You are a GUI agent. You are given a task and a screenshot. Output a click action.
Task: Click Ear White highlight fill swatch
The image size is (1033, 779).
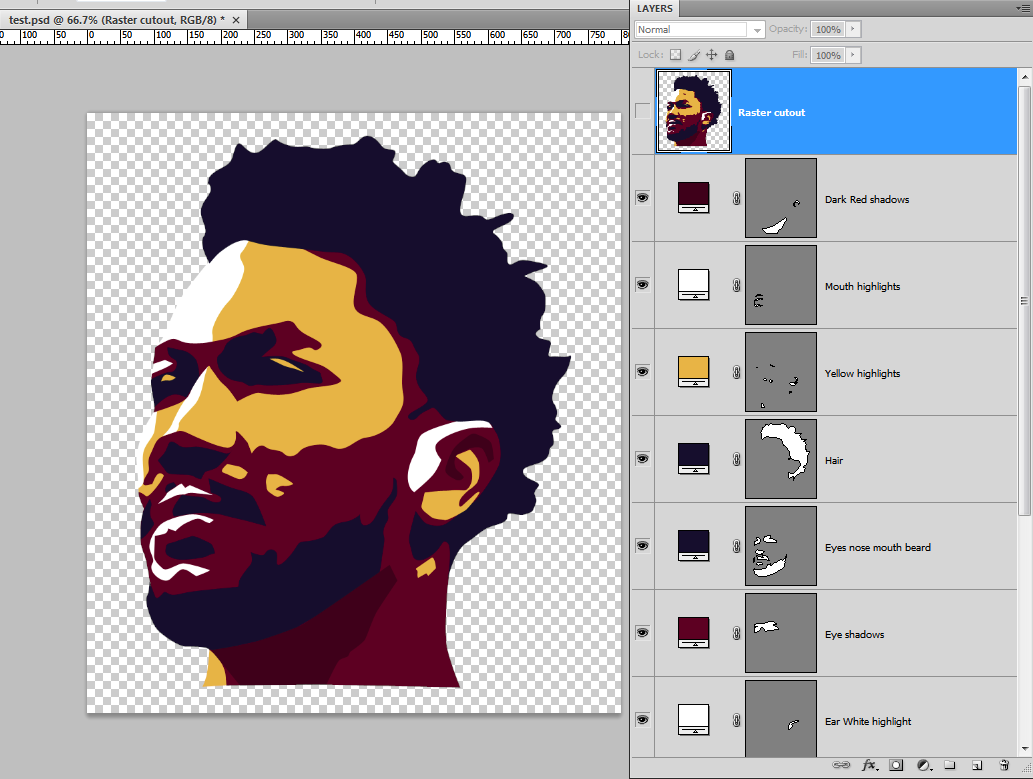(694, 720)
